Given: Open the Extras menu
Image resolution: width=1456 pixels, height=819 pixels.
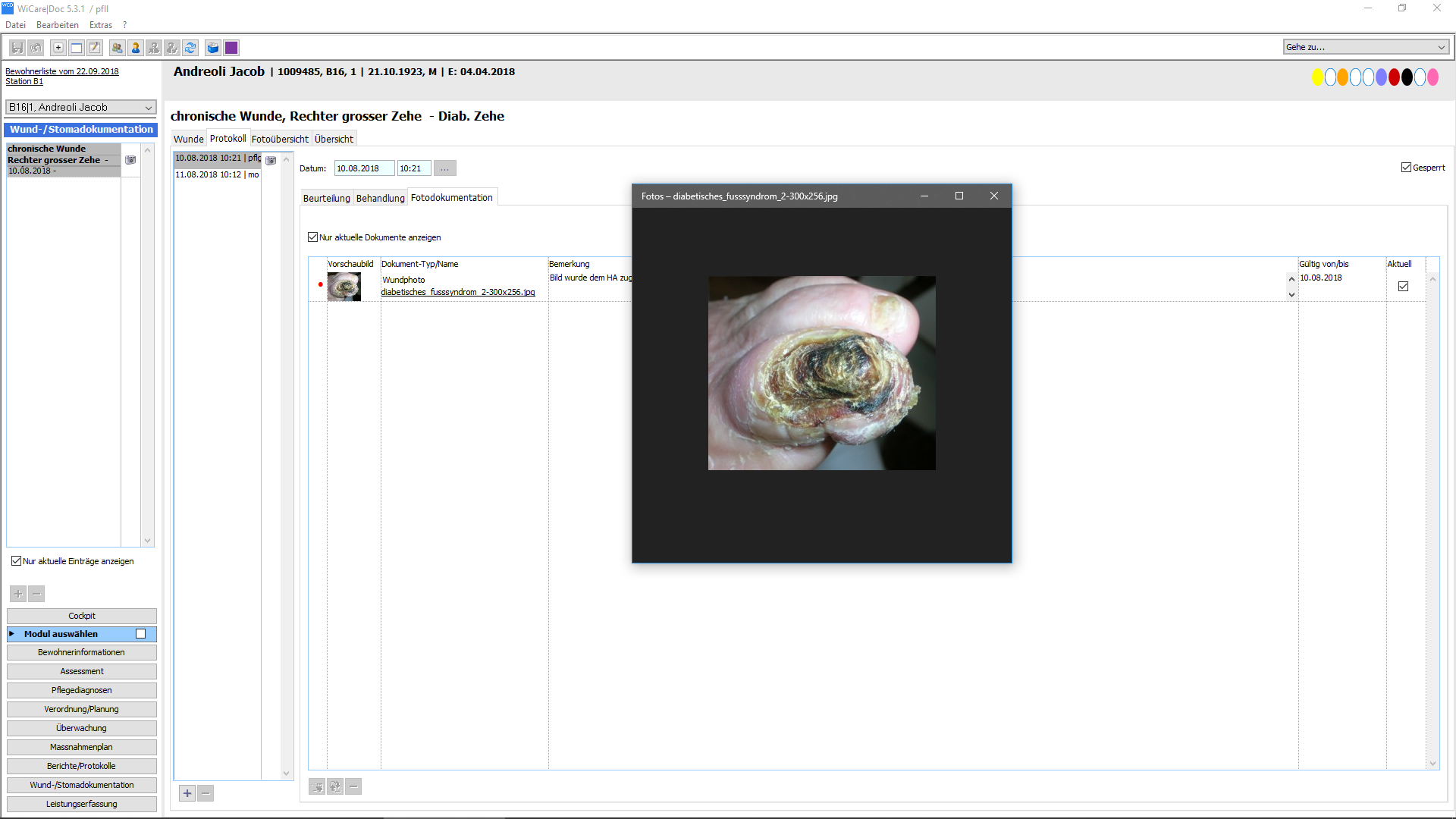Looking at the screenshot, I should [101, 25].
